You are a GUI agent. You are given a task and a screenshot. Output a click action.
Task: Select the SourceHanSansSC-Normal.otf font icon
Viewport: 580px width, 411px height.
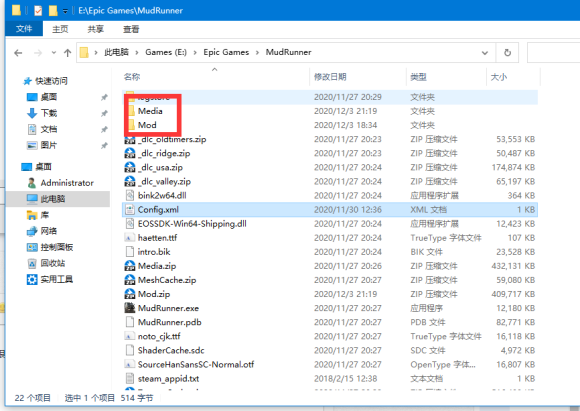tap(129, 364)
